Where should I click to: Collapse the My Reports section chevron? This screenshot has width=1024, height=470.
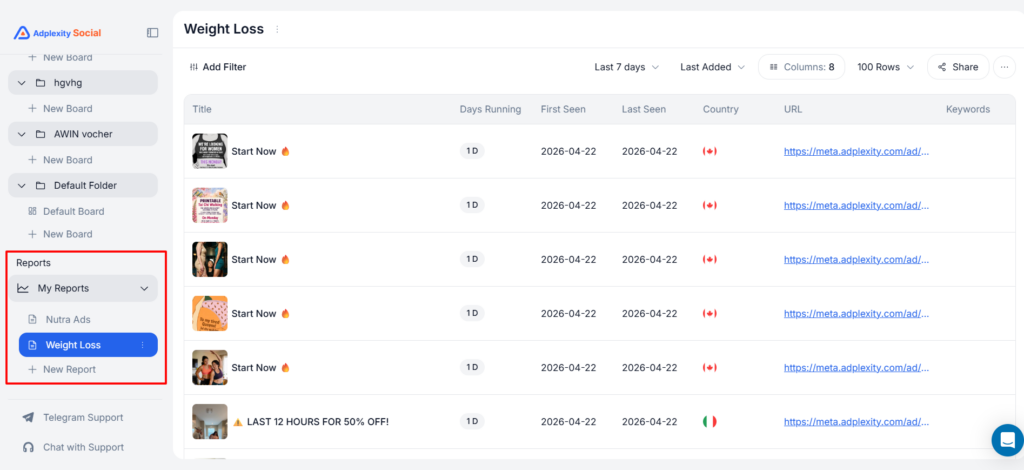coord(144,288)
